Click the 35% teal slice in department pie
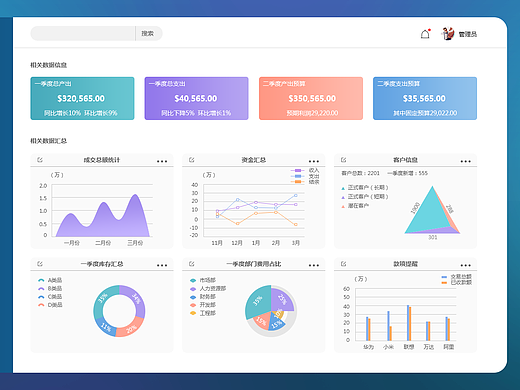This screenshot has width=520, height=390. click(258, 302)
